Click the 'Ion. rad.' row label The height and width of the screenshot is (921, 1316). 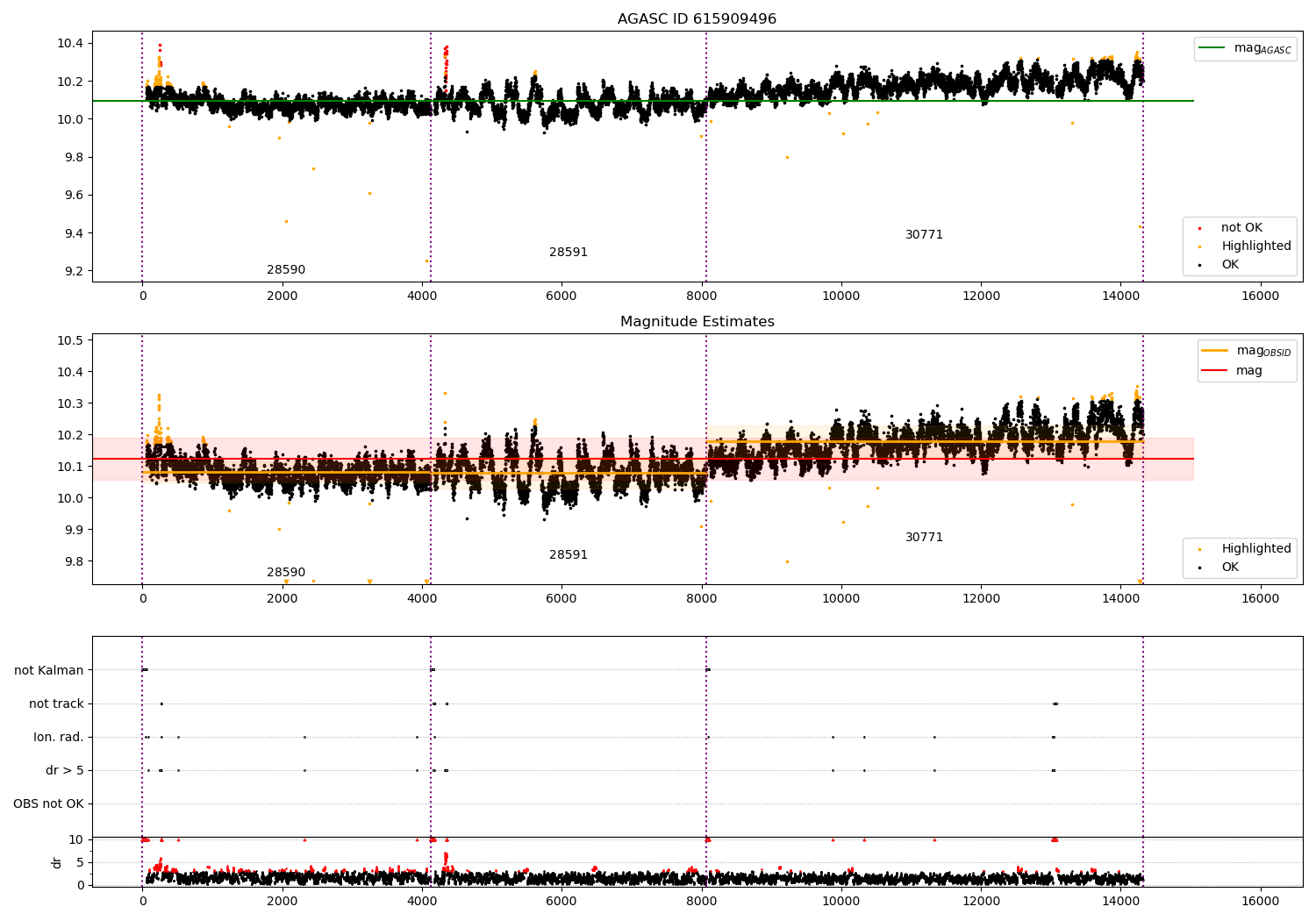tap(59, 737)
